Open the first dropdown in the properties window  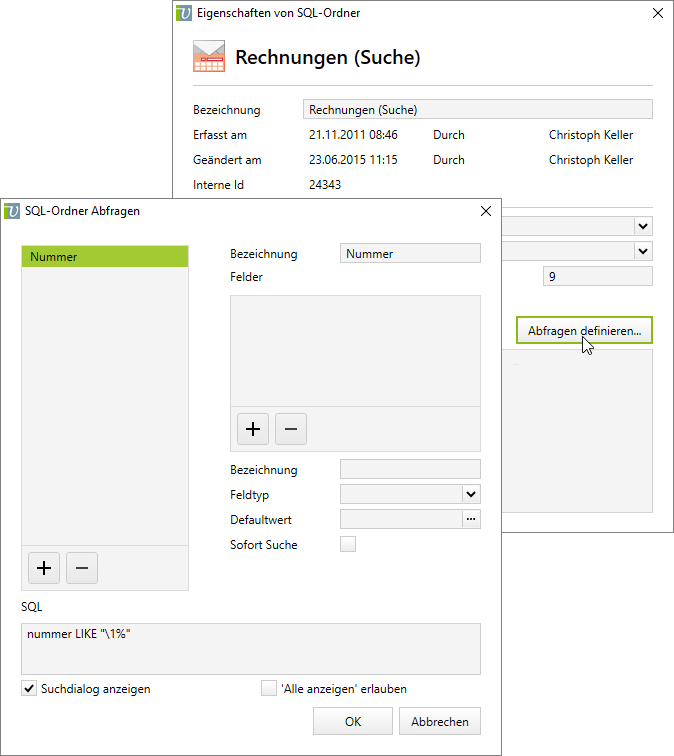tap(643, 226)
